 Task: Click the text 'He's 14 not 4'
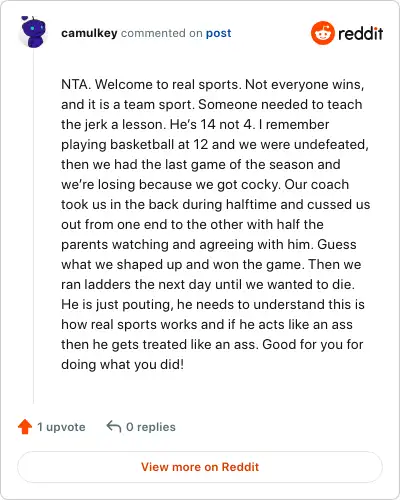coord(212,124)
